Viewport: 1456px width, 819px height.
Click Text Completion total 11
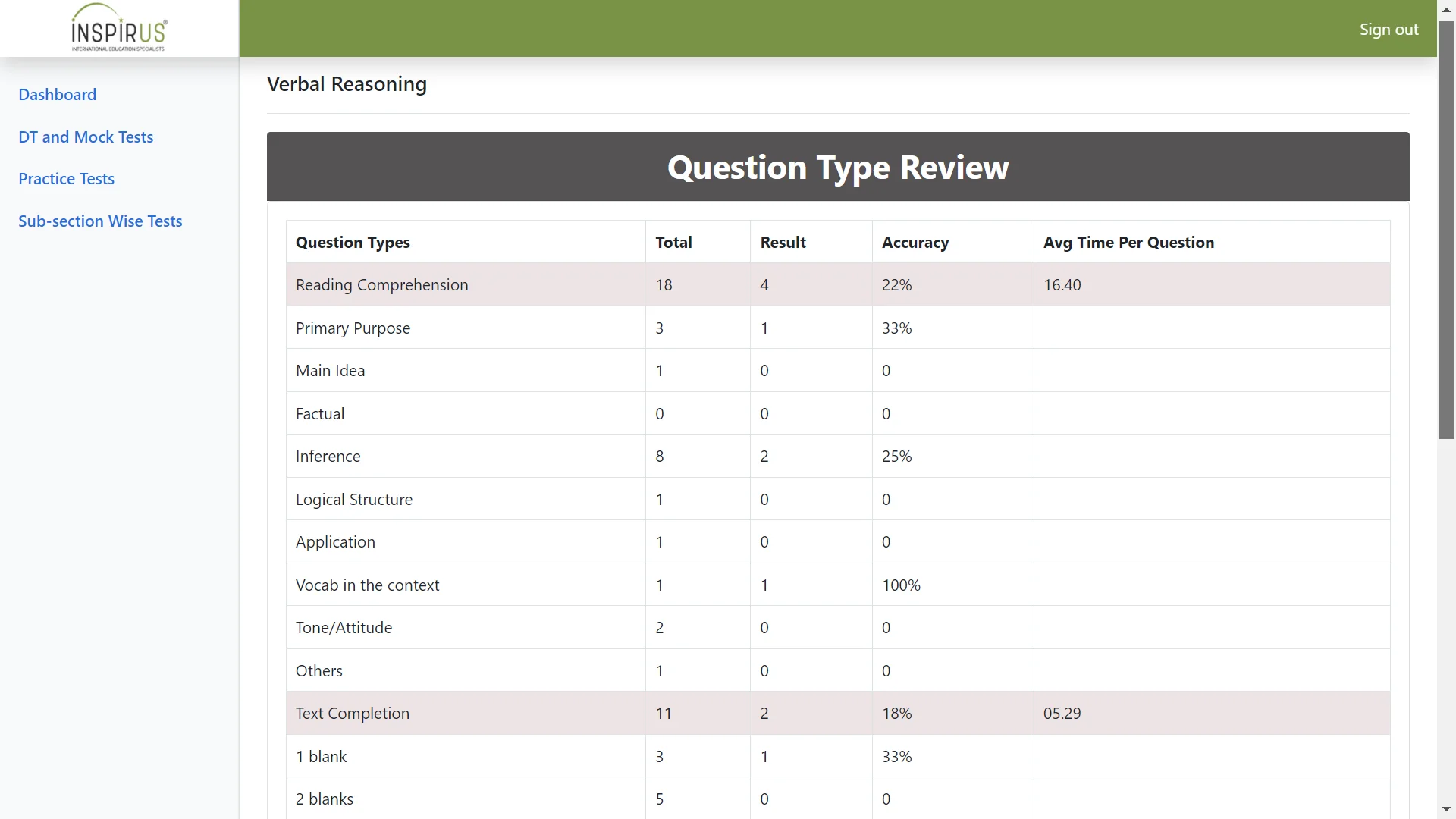(x=664, y=714)
